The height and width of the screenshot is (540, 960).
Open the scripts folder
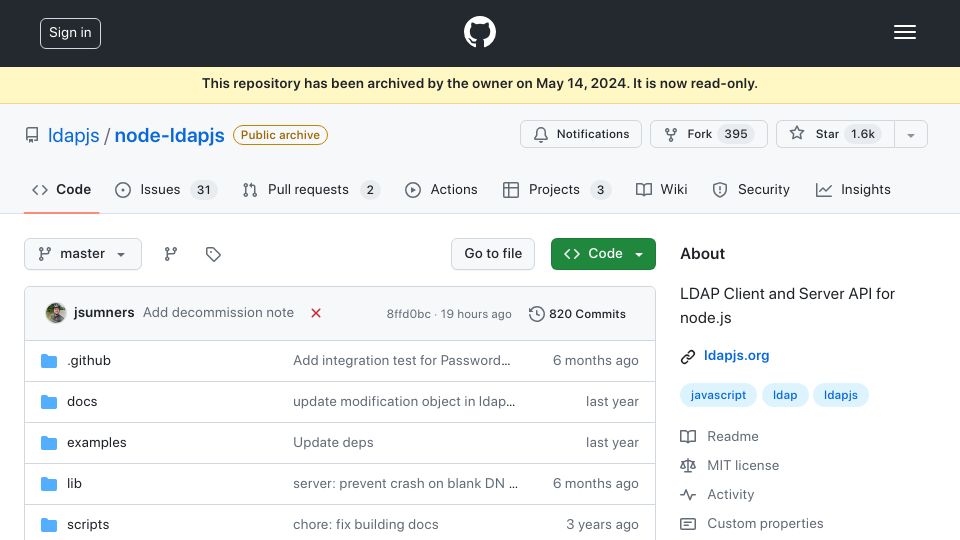click(x=88, y=525)
